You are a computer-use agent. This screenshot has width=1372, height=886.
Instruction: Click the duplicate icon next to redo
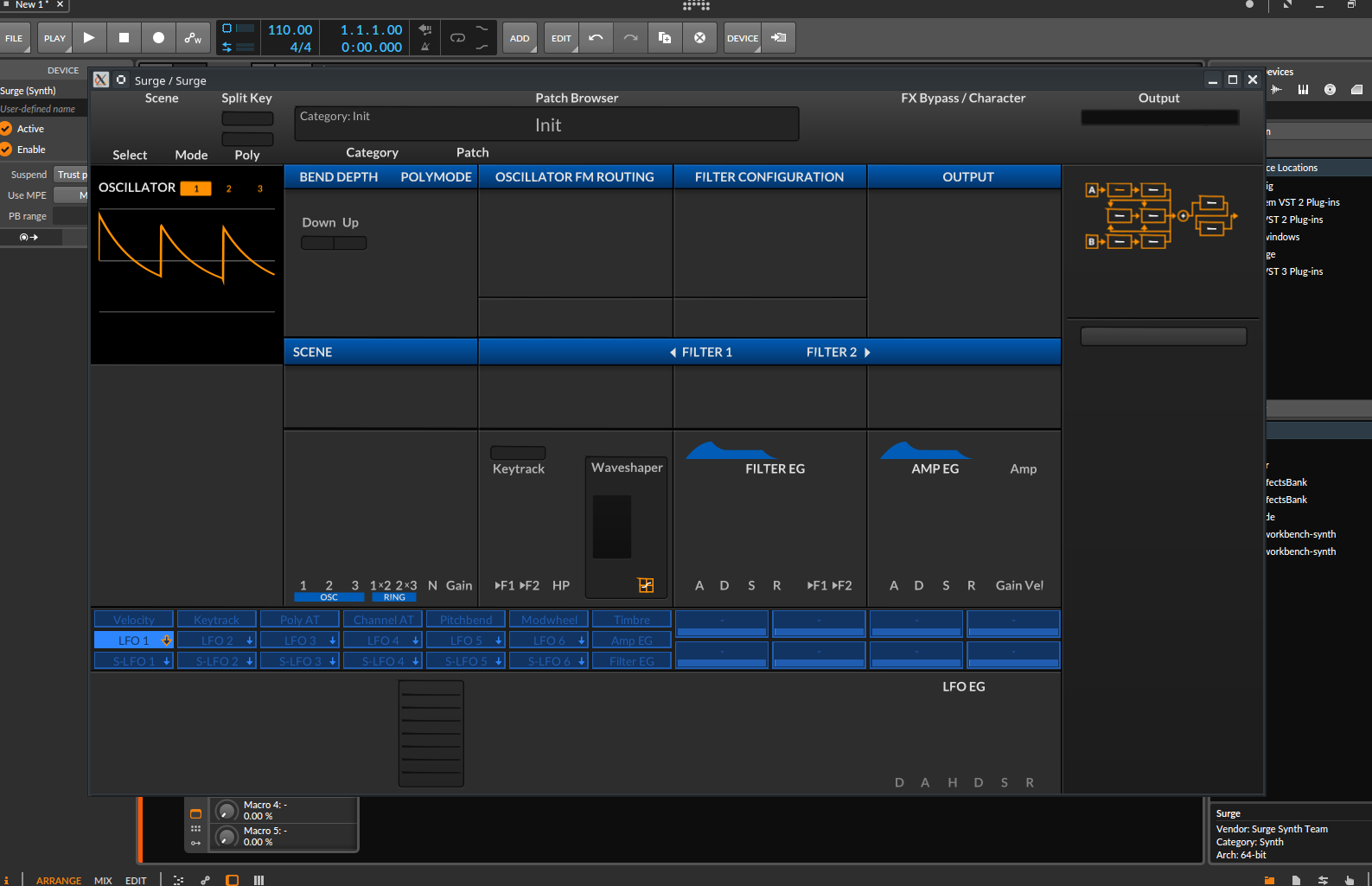[665, 38]
